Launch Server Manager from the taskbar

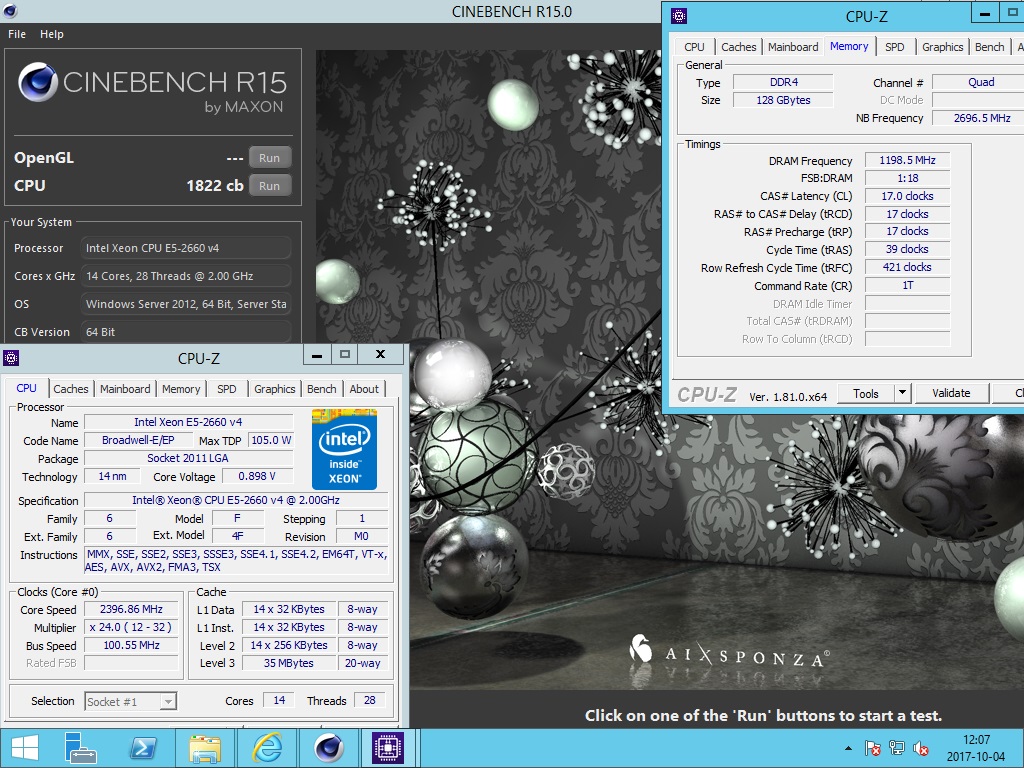point(81,748)
